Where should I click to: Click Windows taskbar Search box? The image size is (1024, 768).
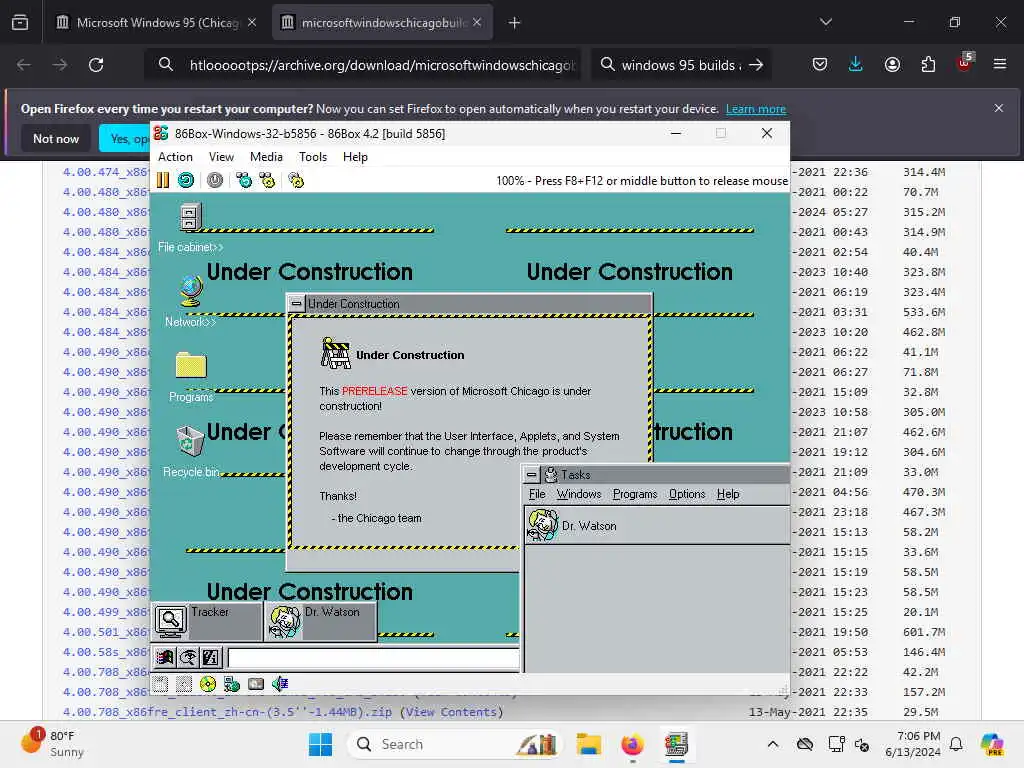(455, 744)
